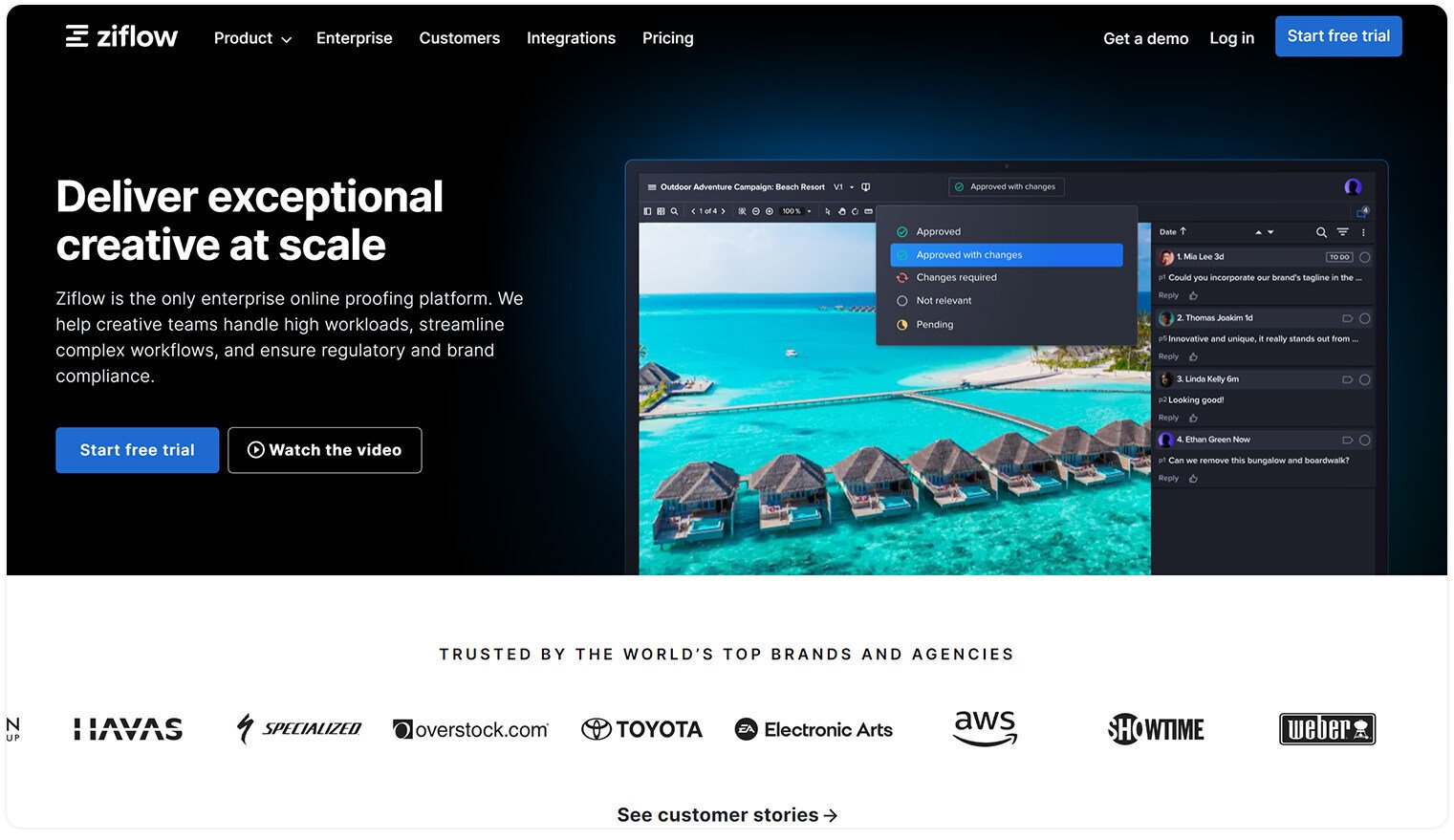Image resolution: width=1454 pixels, height=840 pixels.
Task: Click the 'Watch the video' button
Action: (325, 450)
